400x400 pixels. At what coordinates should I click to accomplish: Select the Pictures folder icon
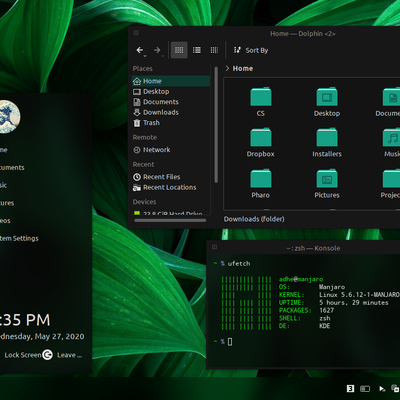pos(327,179)
